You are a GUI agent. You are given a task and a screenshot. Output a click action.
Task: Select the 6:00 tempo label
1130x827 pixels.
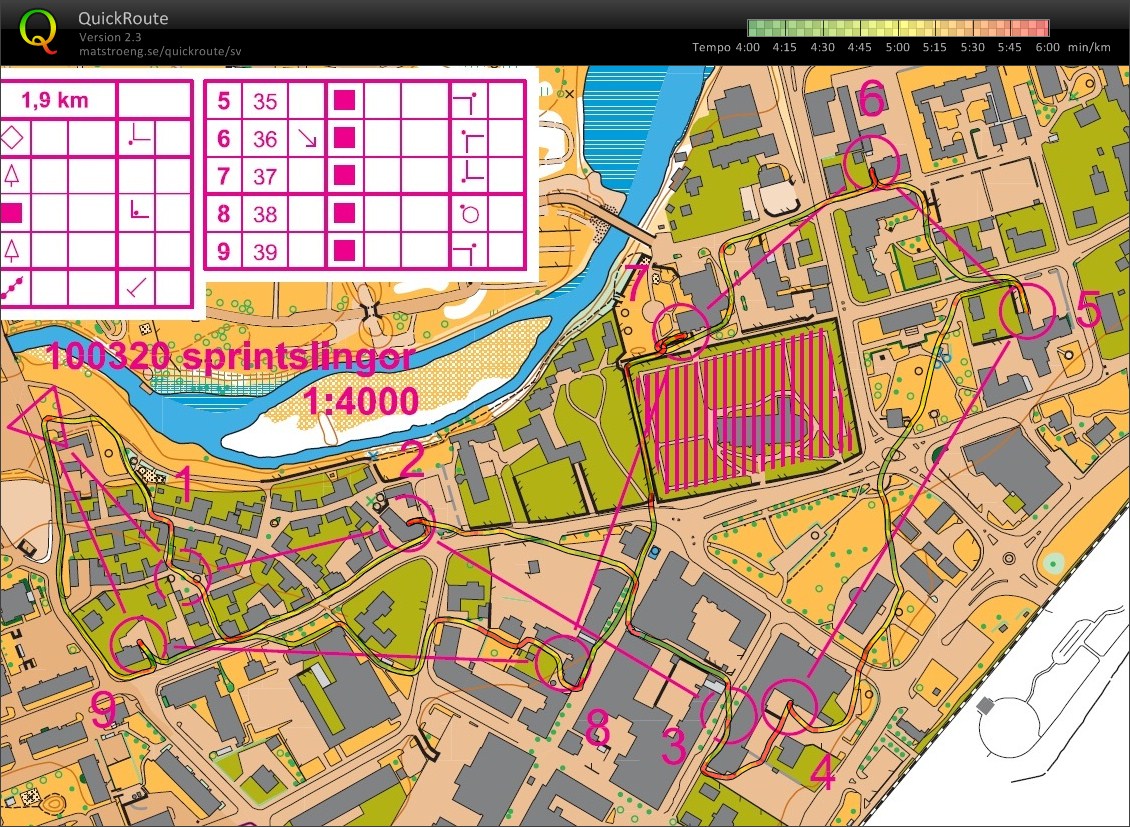tap(1047, 48)
